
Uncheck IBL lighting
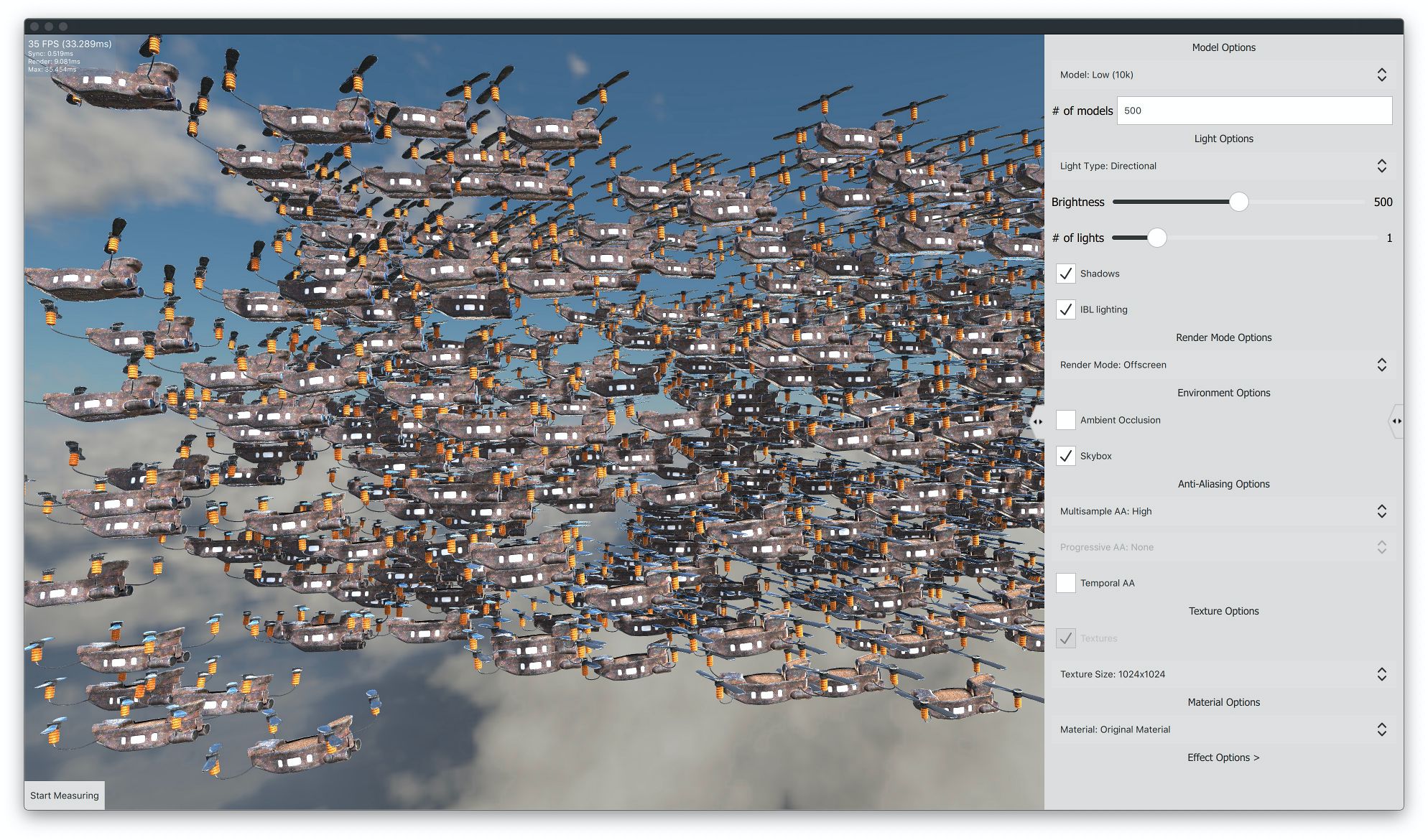tap(1066, 309)
